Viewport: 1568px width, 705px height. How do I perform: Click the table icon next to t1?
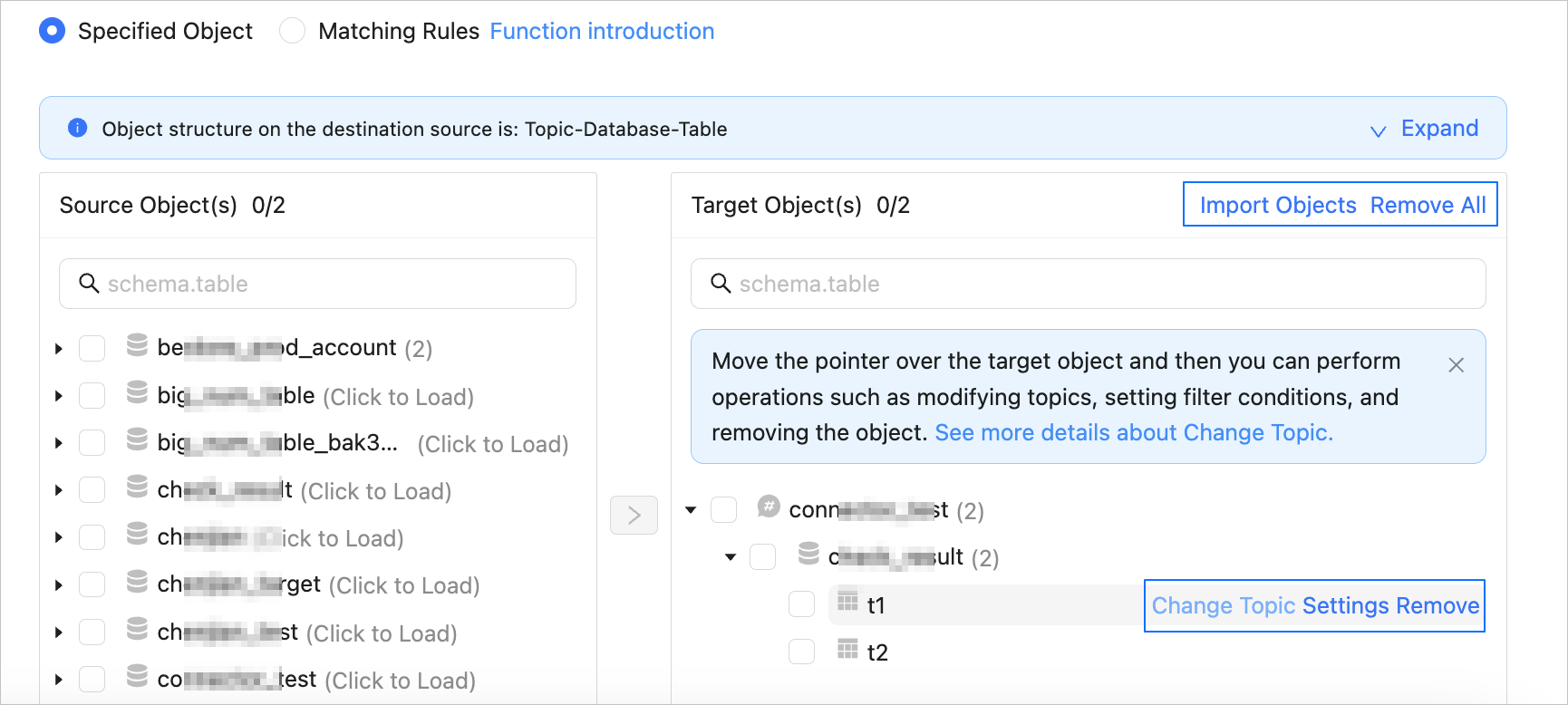tap(847, 601)
